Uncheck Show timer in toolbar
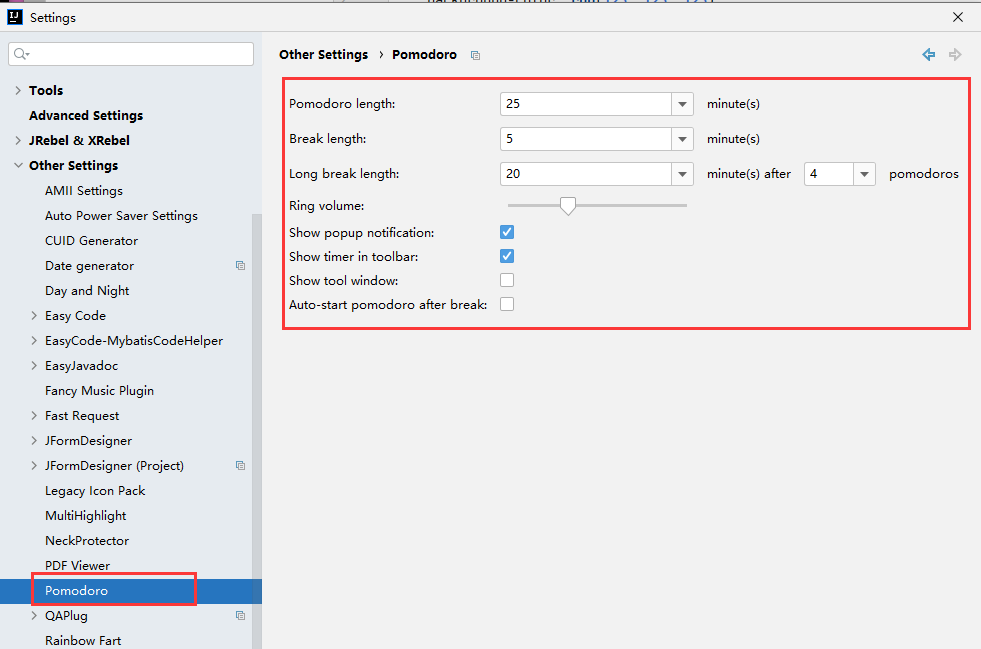The image size is (981, 649). point(507,256)
